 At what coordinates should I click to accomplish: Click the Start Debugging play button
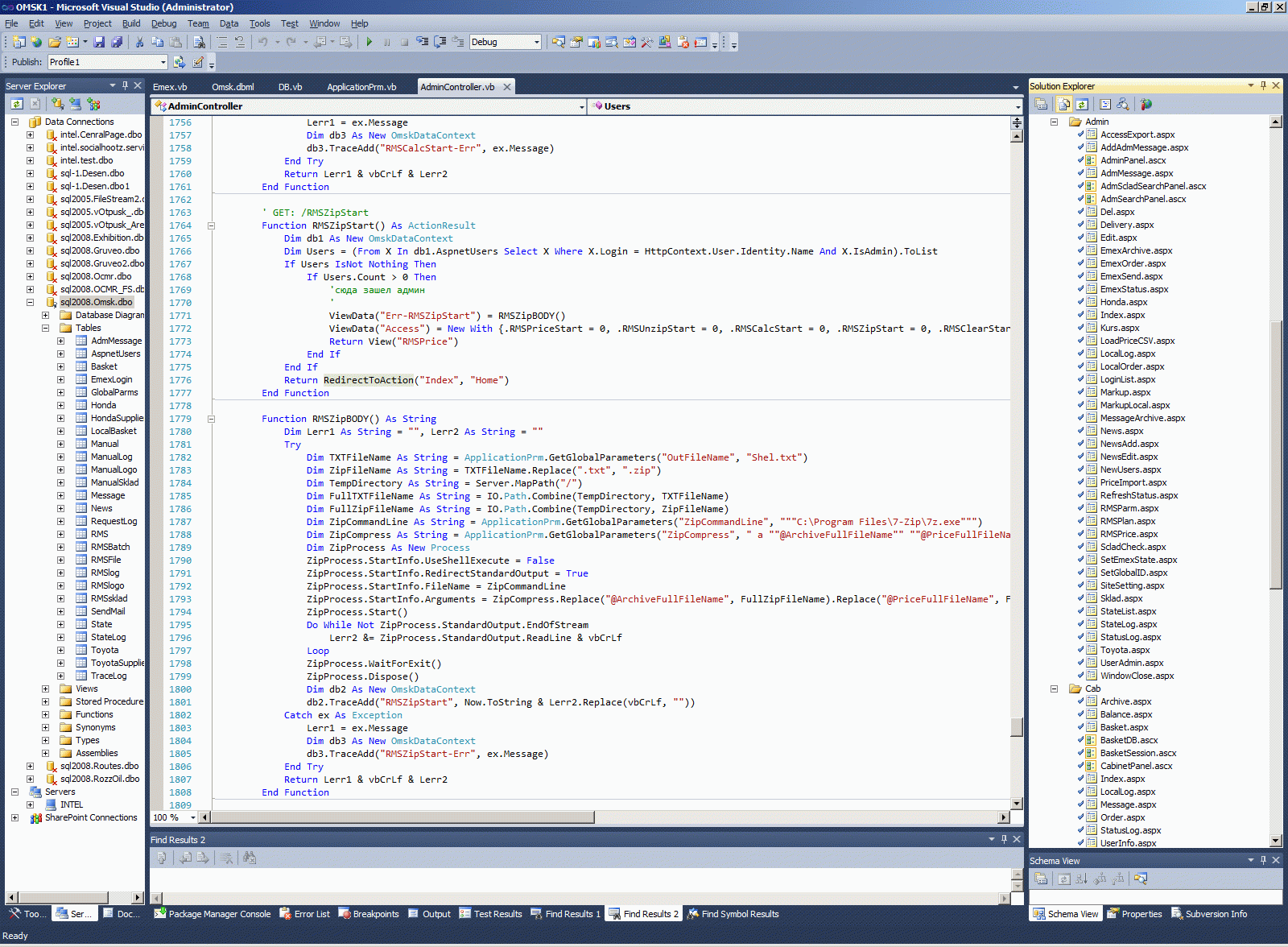[369, 42]
